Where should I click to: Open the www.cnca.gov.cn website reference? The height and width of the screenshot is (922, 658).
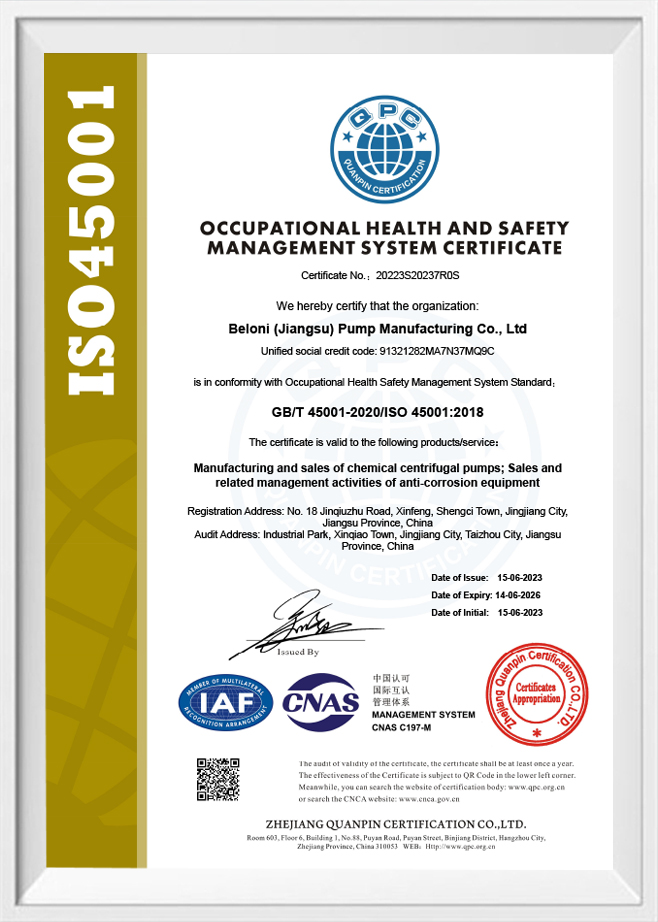click(429, 799)
